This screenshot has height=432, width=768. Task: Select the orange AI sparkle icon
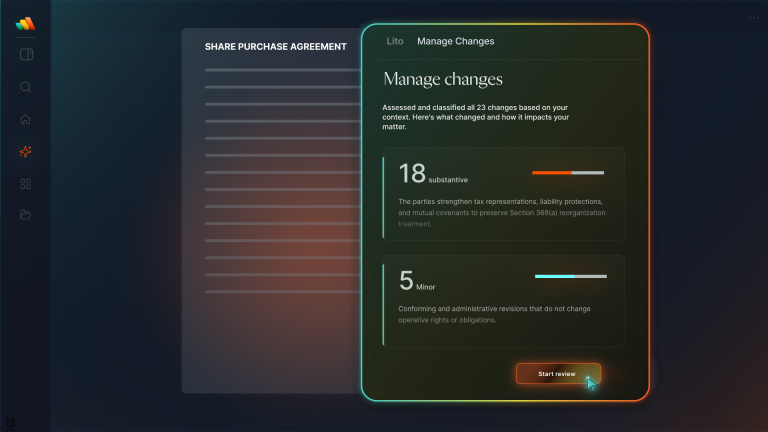[x=25, y=152]
